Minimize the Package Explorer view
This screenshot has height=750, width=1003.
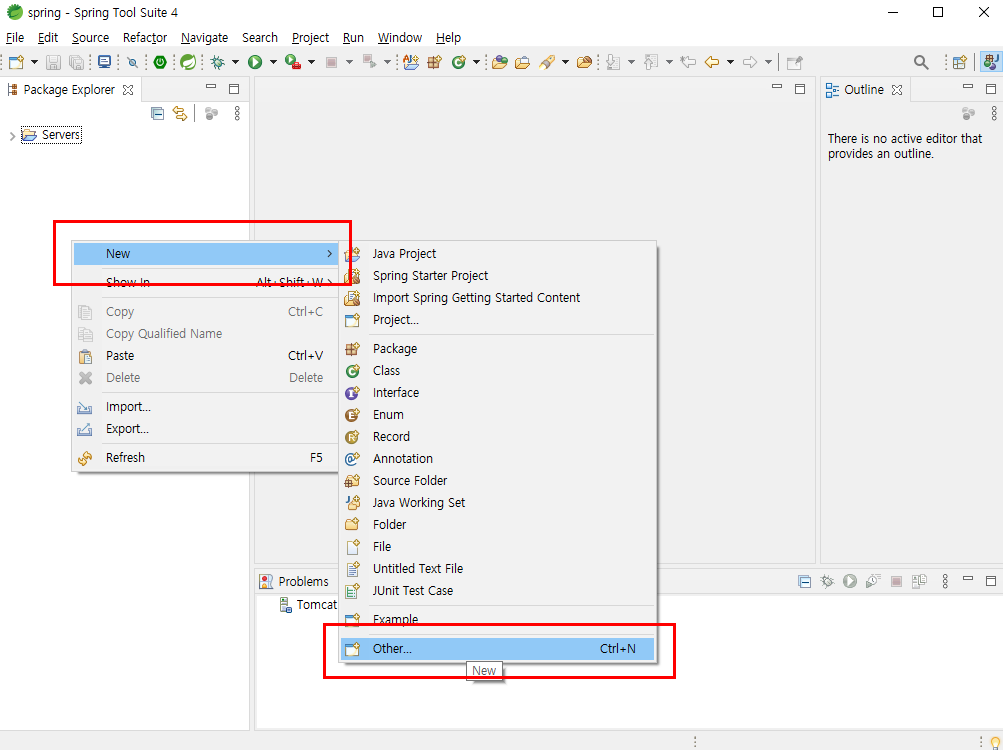point(211,87)
